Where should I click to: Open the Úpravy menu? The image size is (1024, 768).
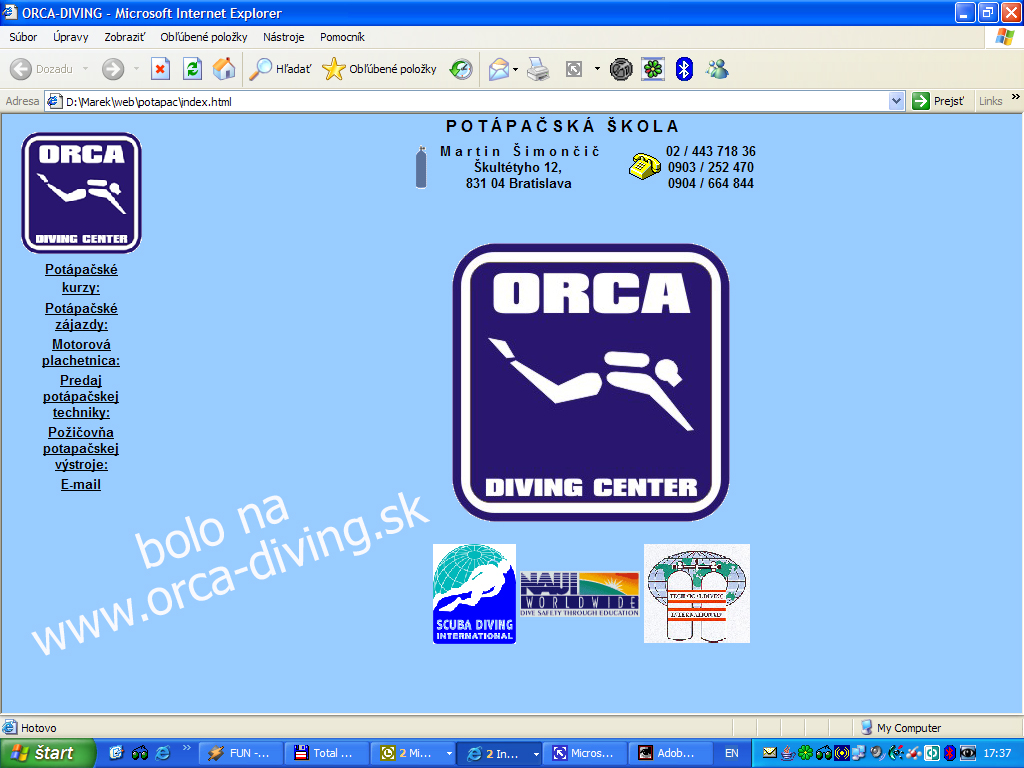[71, 37]
